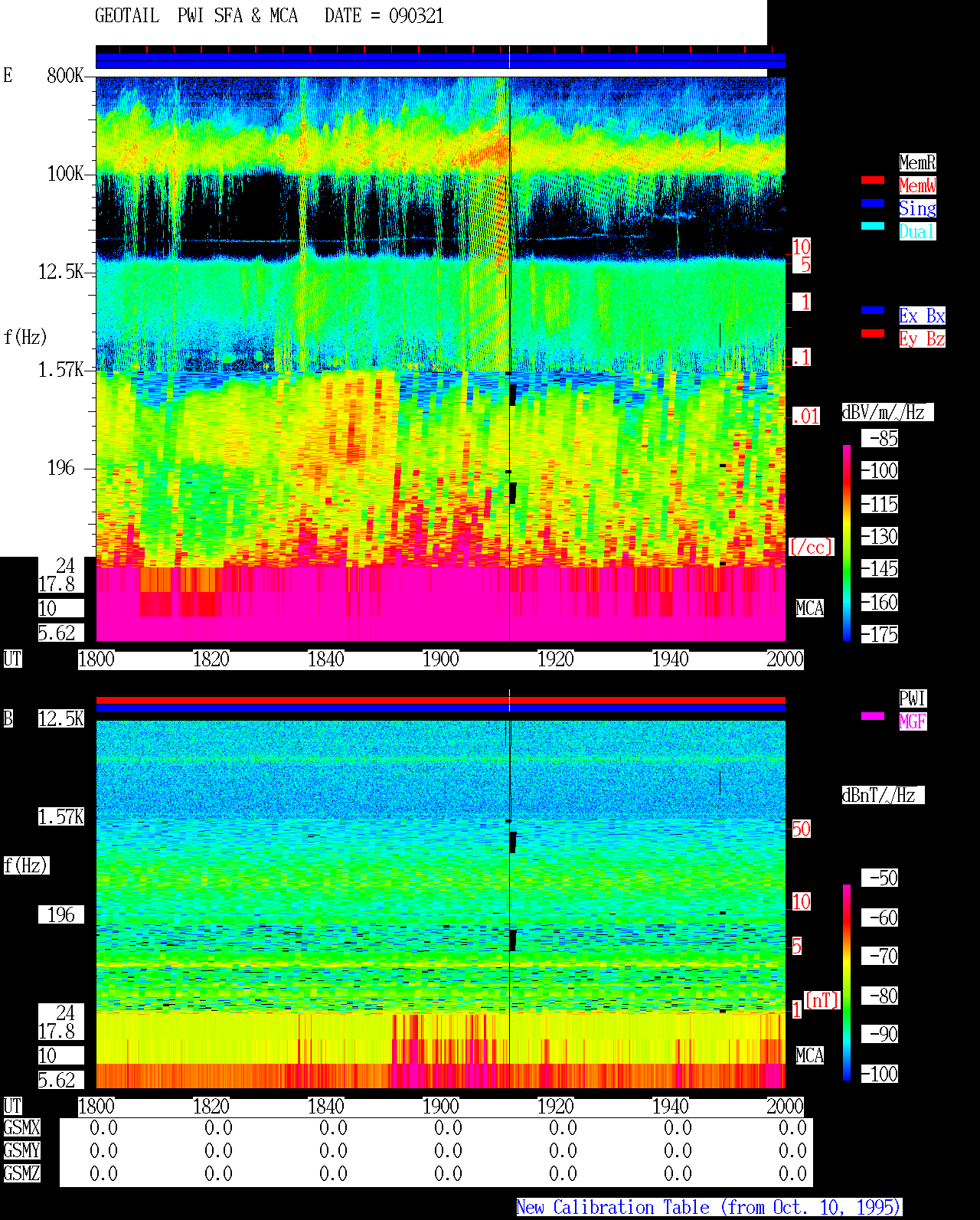Select the Ex Bx legend label
Screen dimensions: 980x1220
[x=922, y=316]
